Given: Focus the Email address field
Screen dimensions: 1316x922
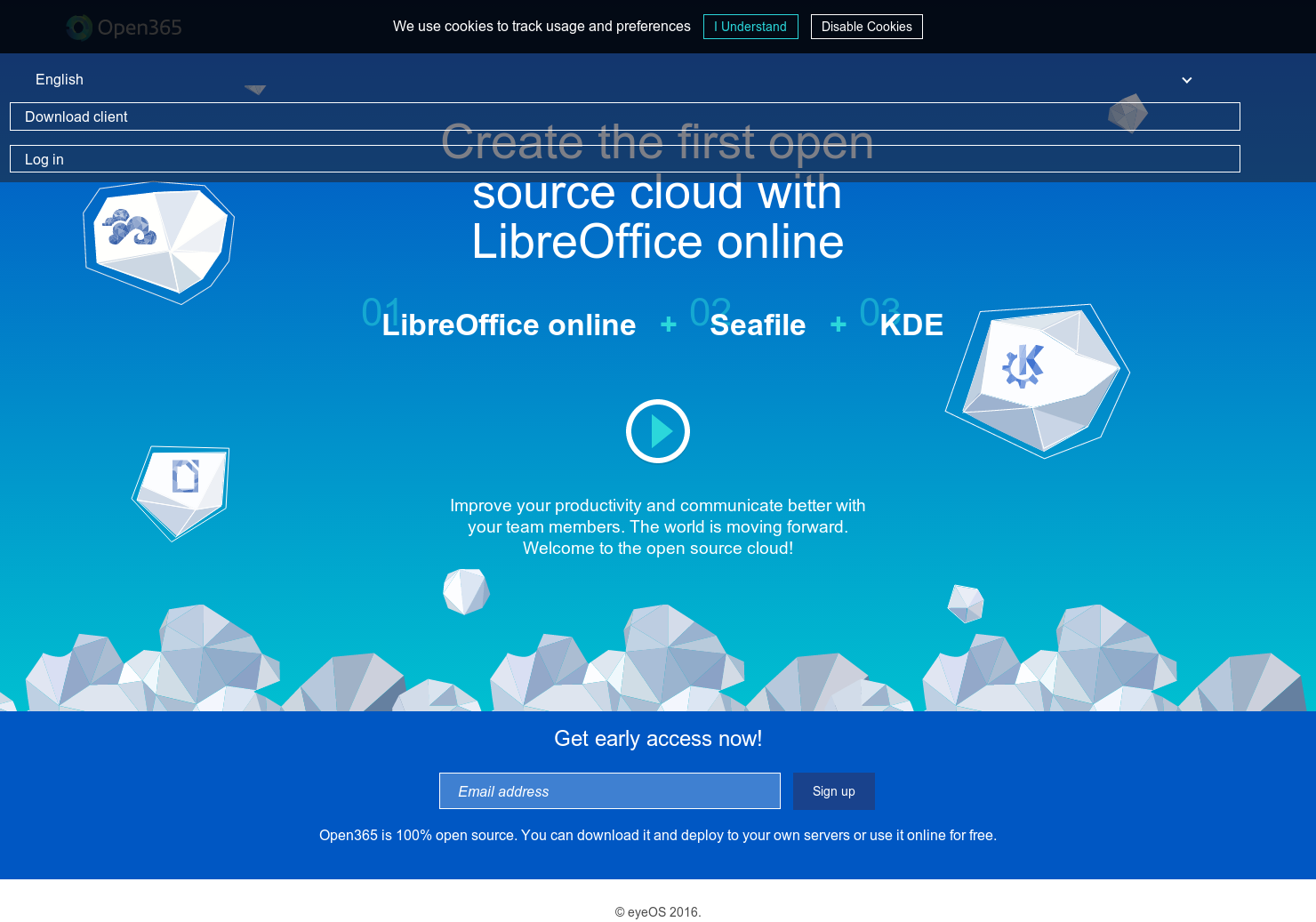Looking at the screenshot, I should tap(610, 791).
